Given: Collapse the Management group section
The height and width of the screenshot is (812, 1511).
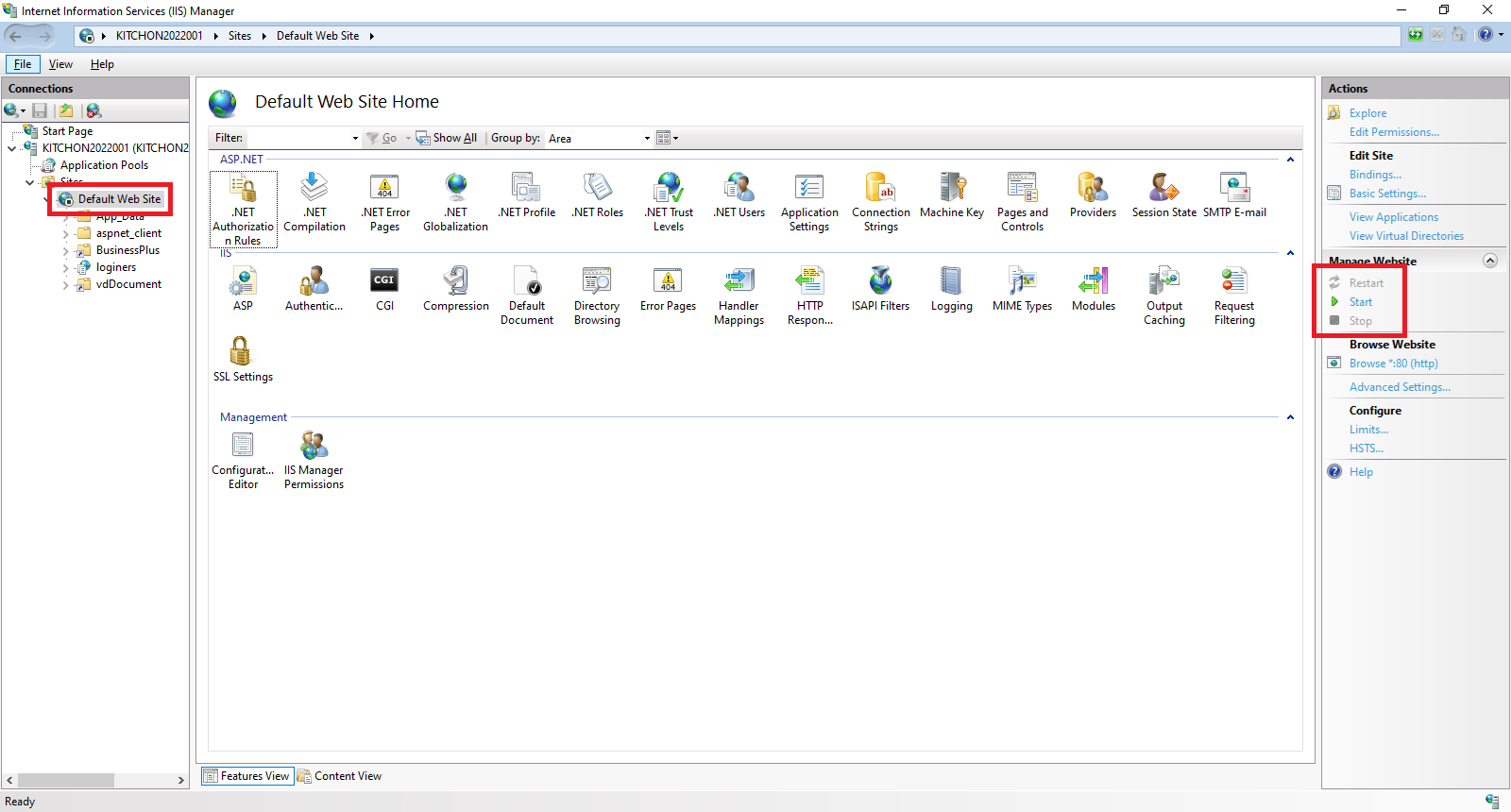Looking at the screenshot, I should [x=1290, y=417].
